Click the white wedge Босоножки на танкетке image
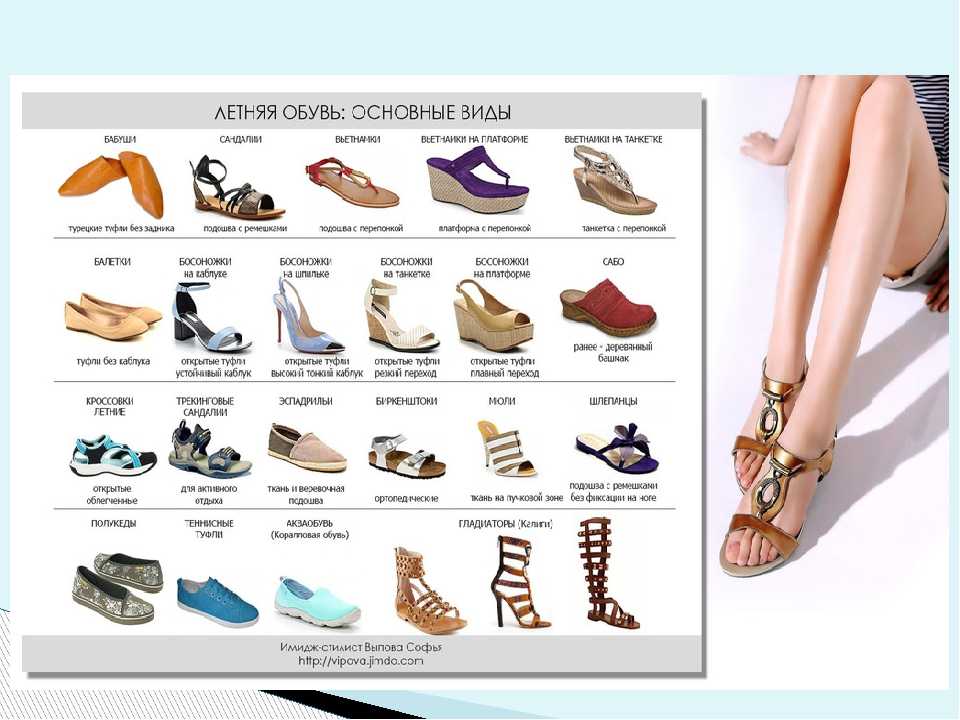Screen dimensions: 960x720 coord(401,315)
